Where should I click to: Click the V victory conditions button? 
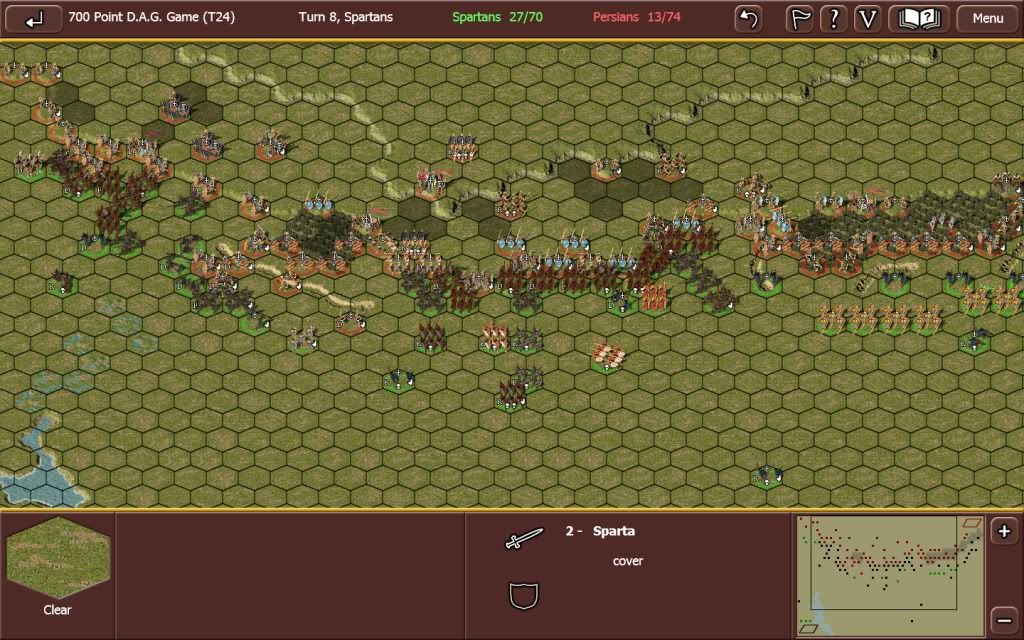coord(867,19)
